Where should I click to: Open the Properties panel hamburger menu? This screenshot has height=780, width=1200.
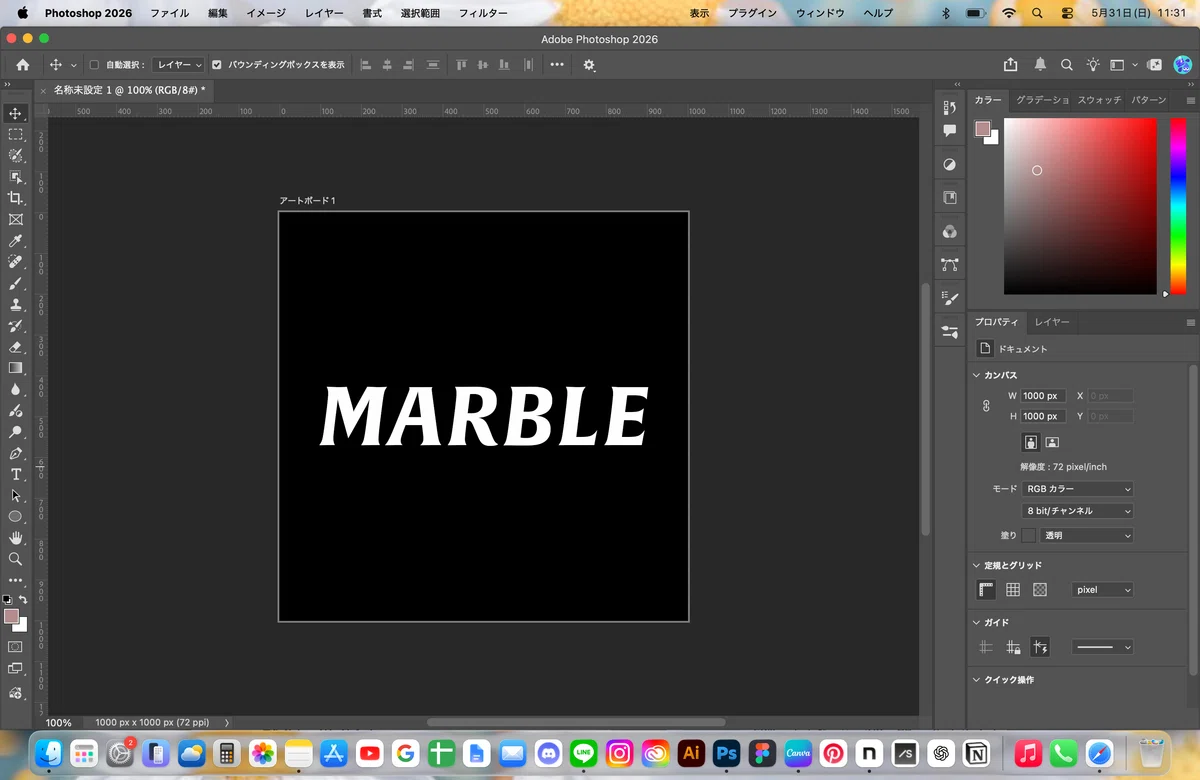point(1191,322)
